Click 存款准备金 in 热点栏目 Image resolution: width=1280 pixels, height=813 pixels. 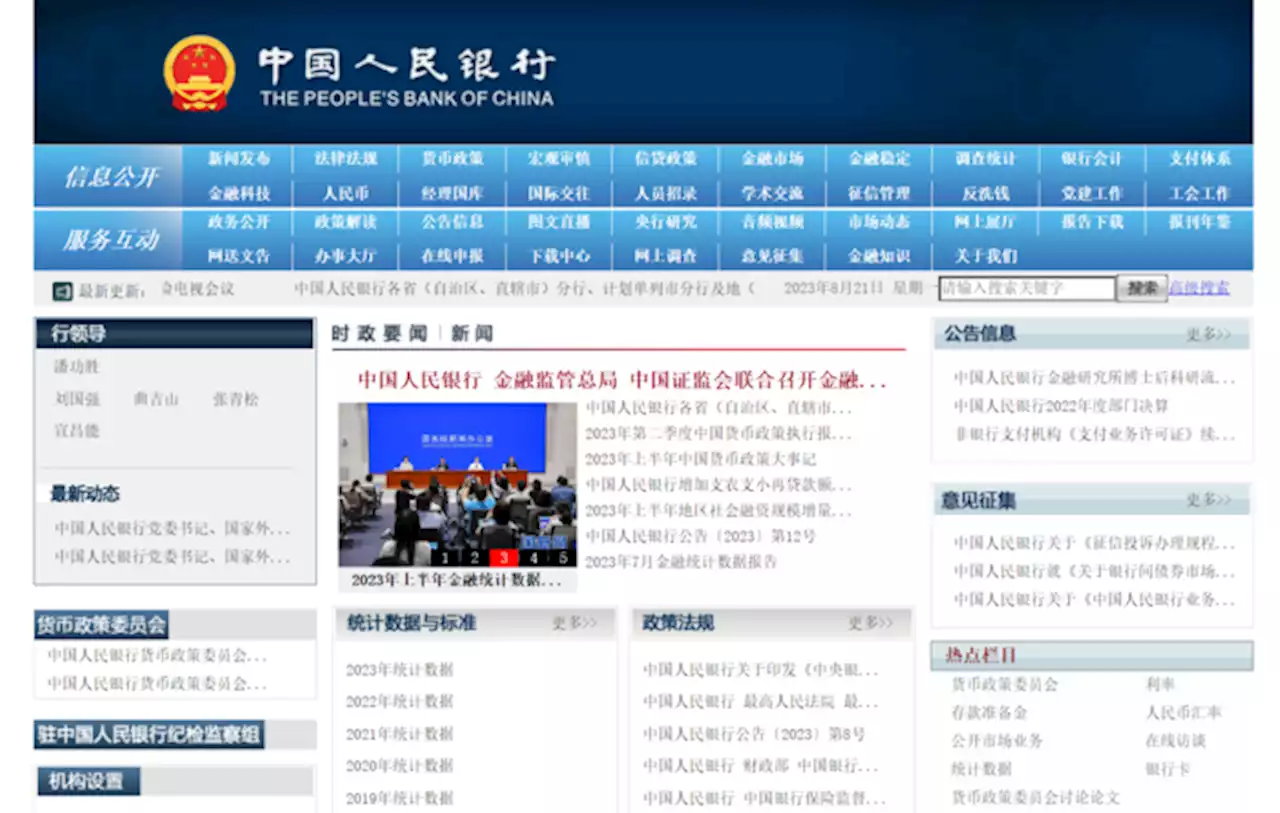[989, 713]
